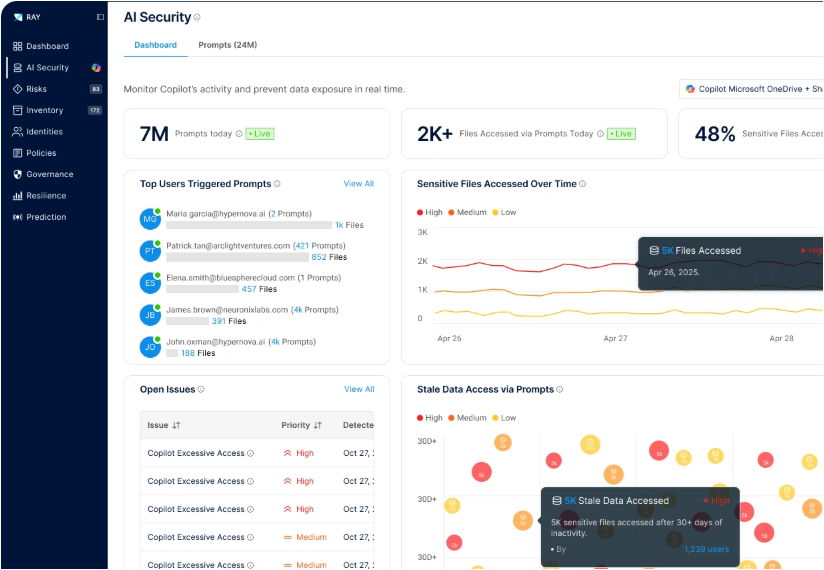Image resolution: width=824 pixels, height=570 pixels.
Task: Click the Inventory count badge 172
Action: (x=95, y=111)
